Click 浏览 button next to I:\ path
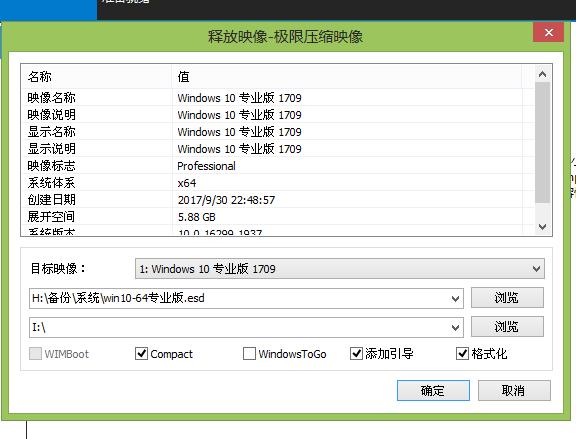The image size is (576, 439). click(x=507, y=327)
